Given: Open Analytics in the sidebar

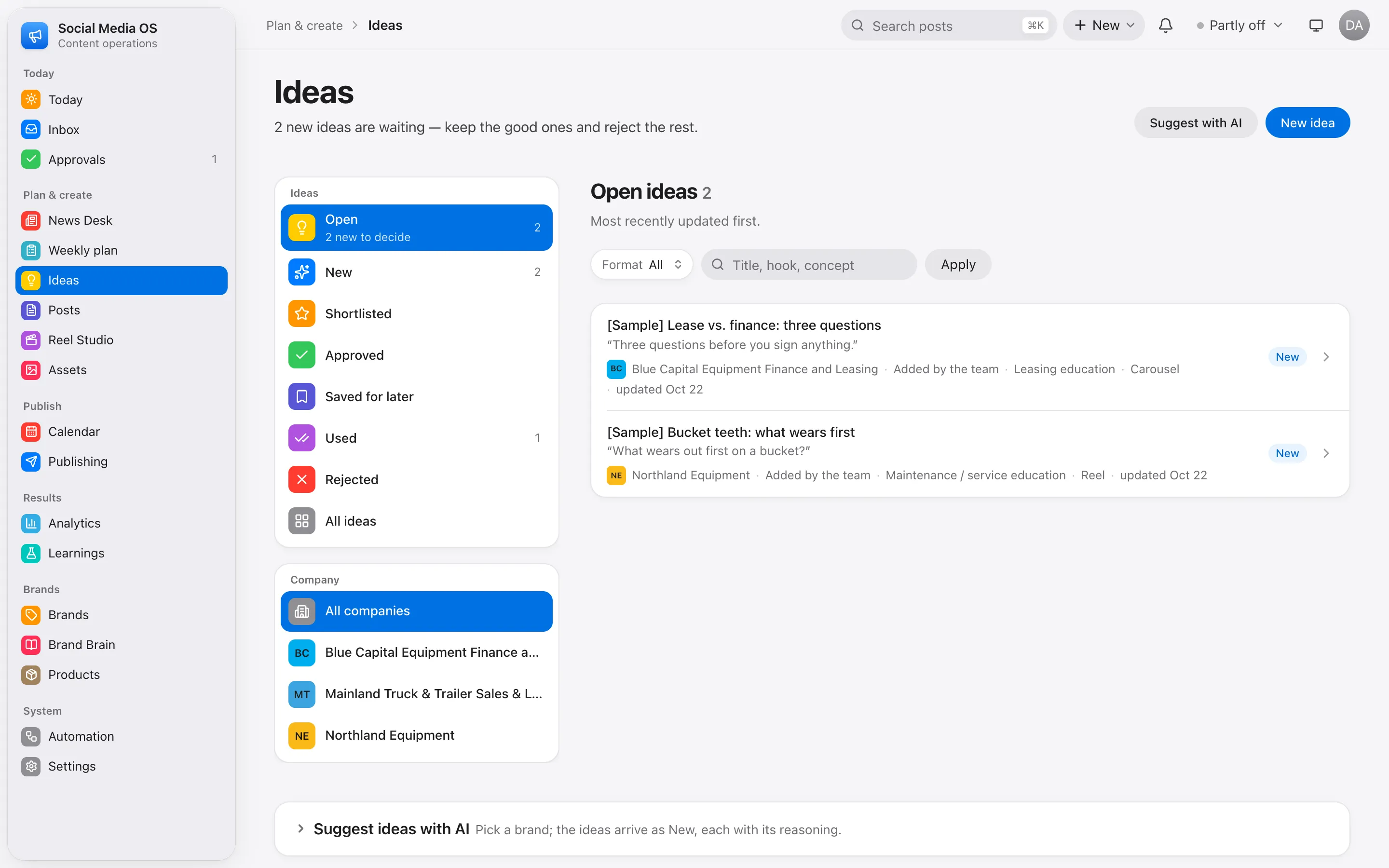Looking at the screenshot, I should pyautogui.click(x=121, y=523).
